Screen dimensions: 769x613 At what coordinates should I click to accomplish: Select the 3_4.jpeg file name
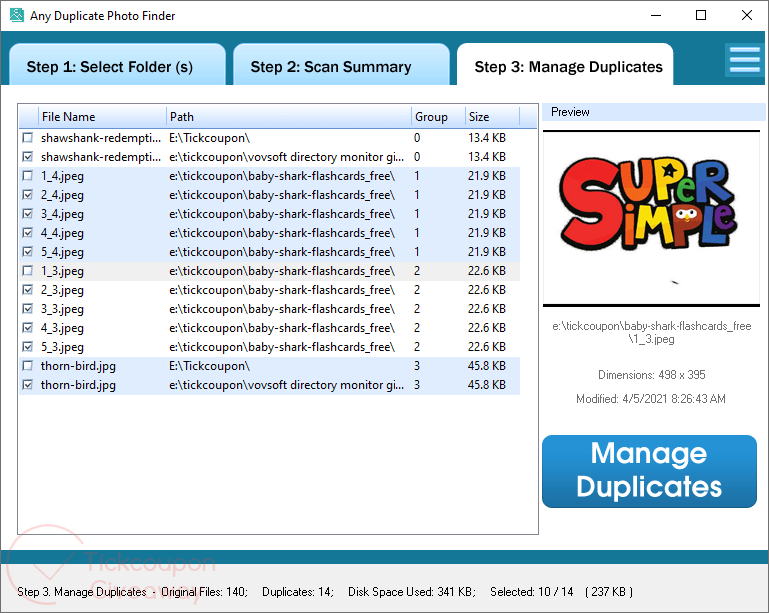(x=62, y=214)
